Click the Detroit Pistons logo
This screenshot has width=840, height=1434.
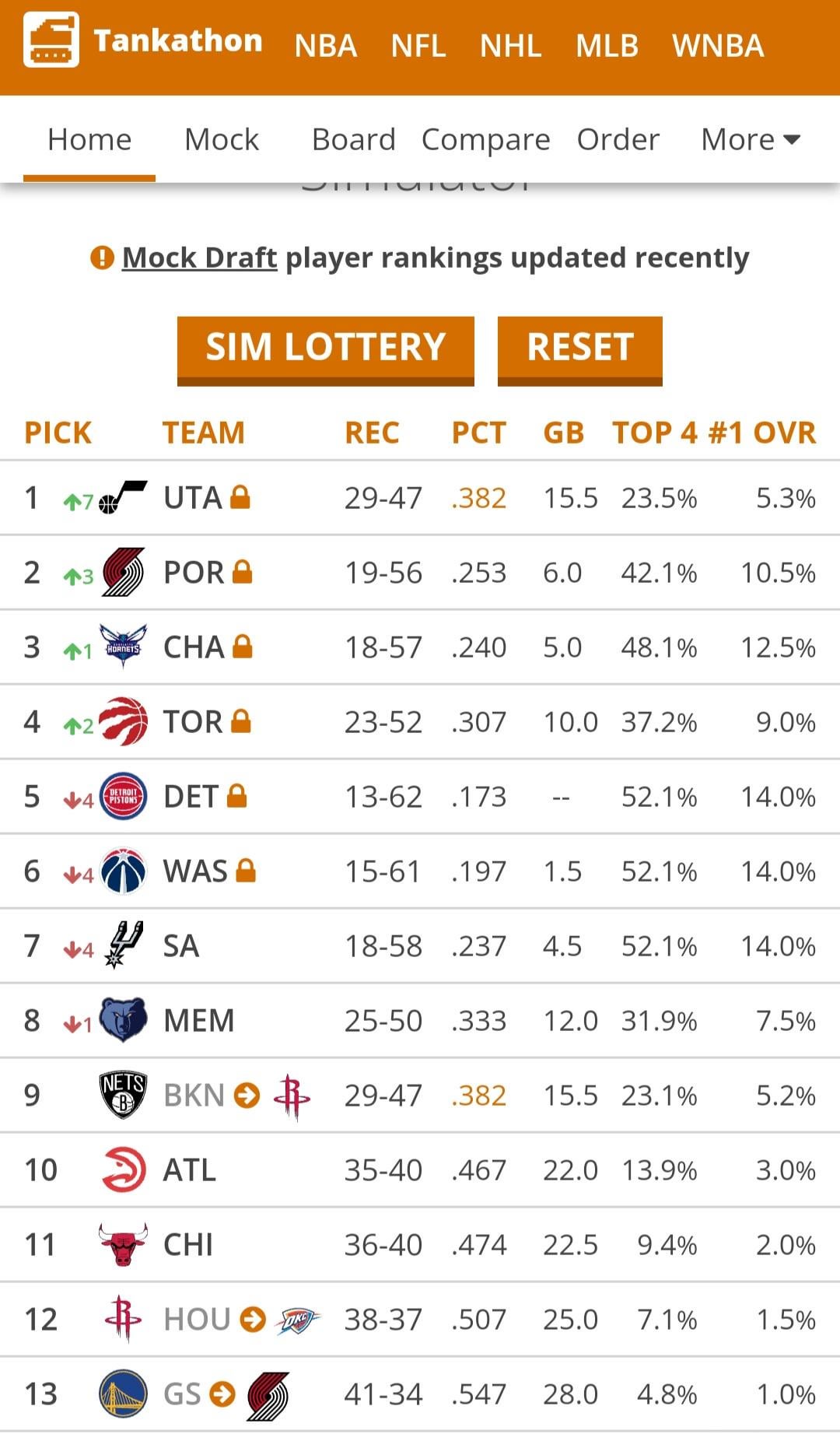point(124,797)
